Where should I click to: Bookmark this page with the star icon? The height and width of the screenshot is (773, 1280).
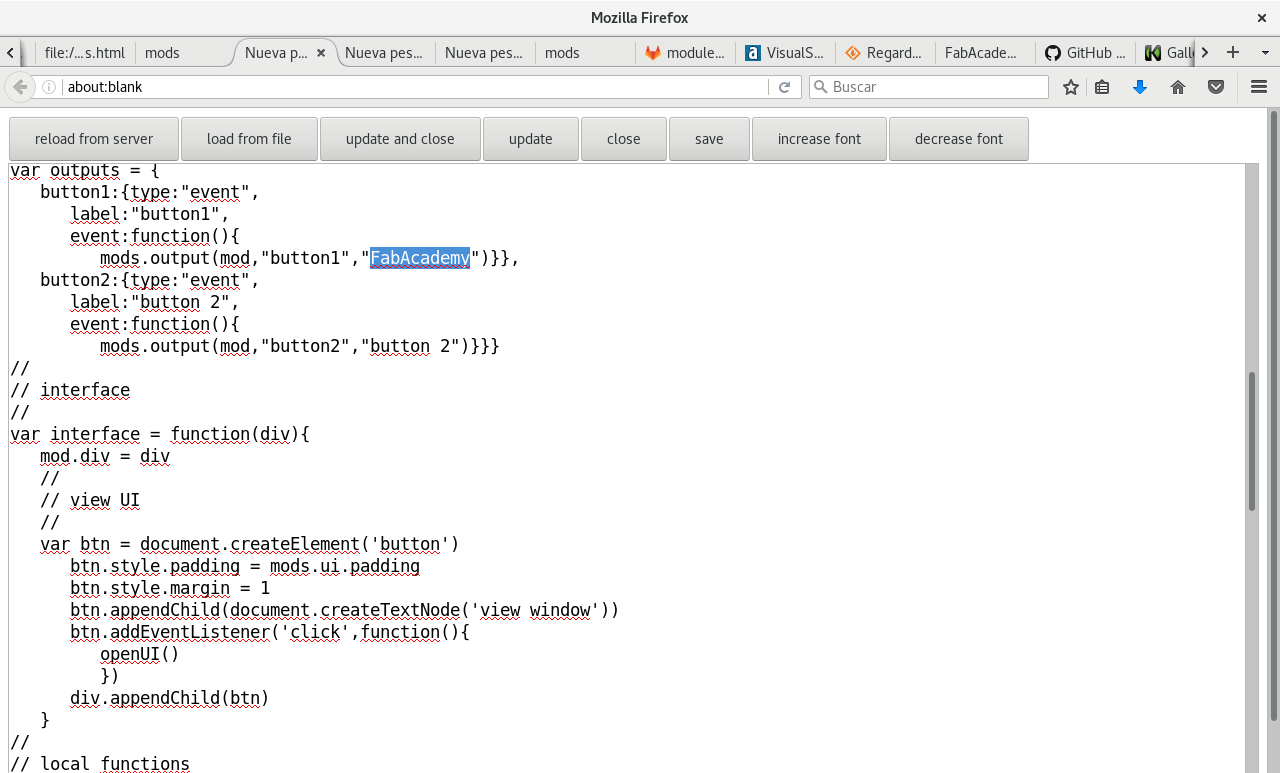tap(1071, 87)
